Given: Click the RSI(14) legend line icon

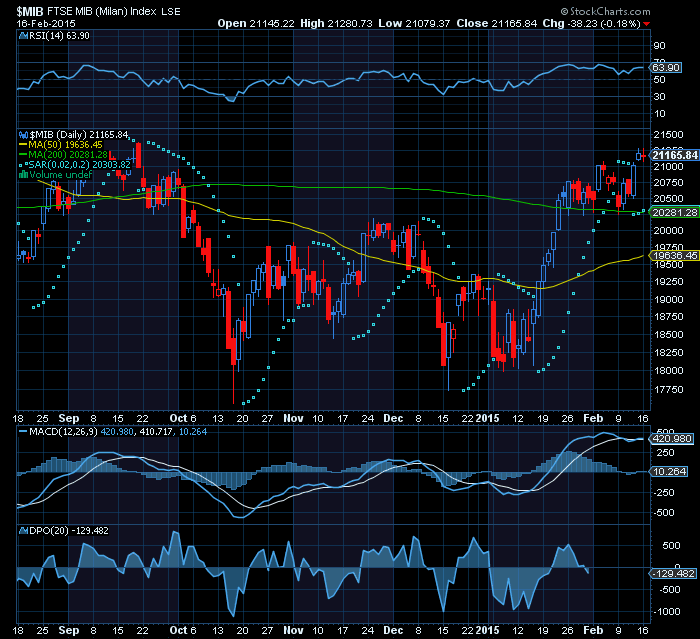Looking at the screenshot, I should [23, 36].
